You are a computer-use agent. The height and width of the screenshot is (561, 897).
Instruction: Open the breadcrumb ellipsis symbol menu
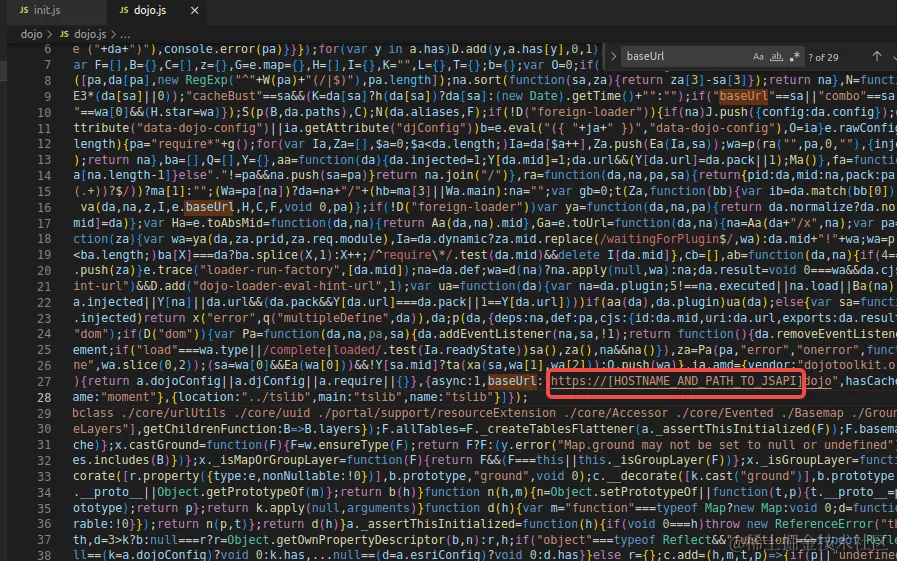[x=125, y=34]
